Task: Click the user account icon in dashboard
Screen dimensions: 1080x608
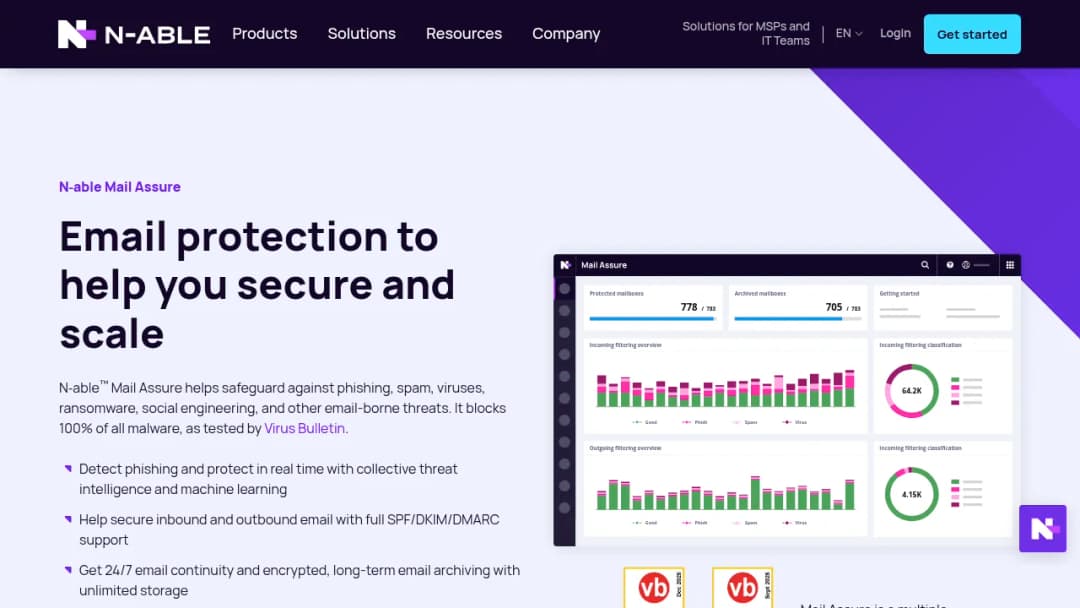Action: click(966, 265)
